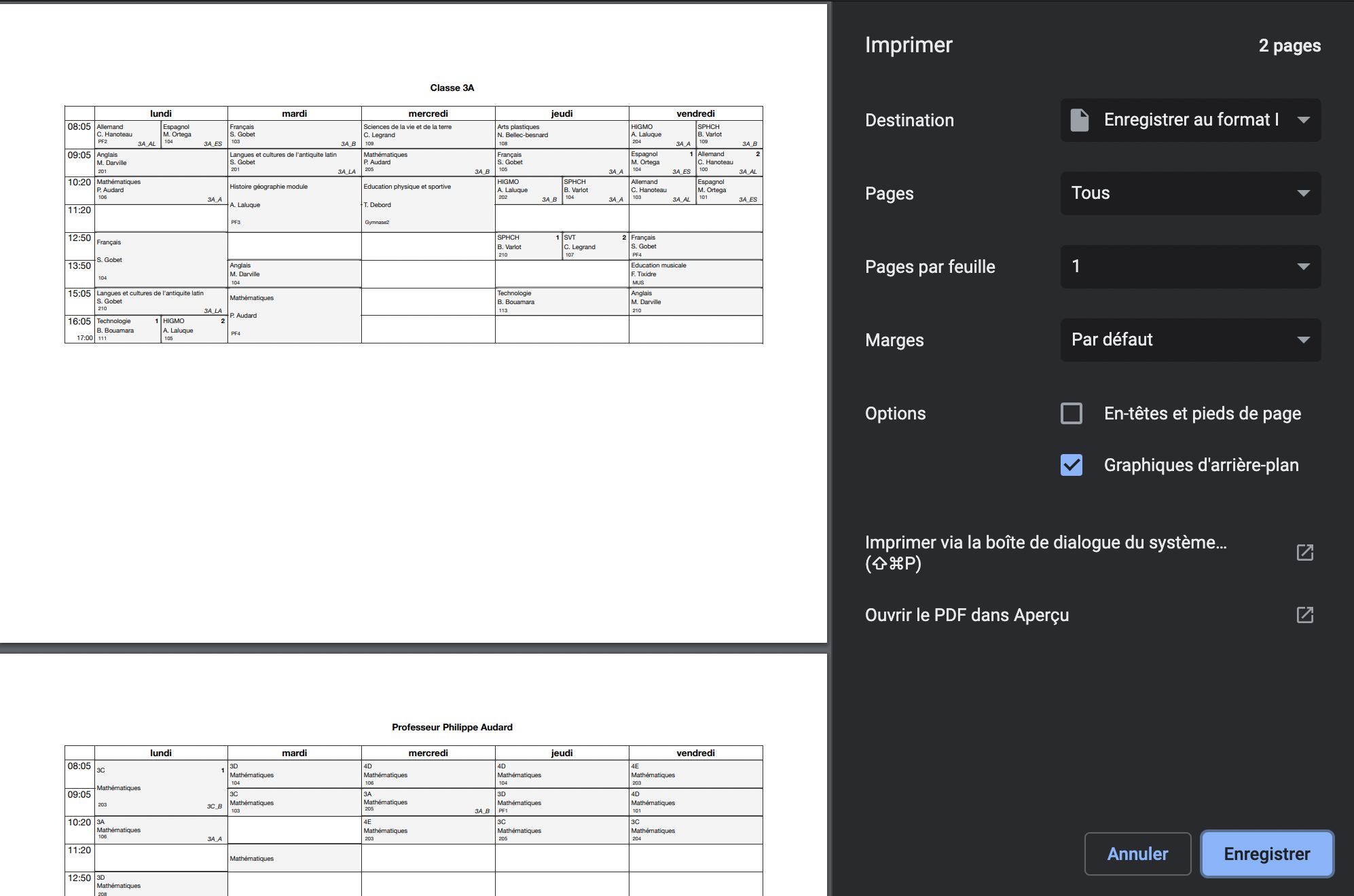Image resolution: width=1354 pixels, height=896 pixels.
Task: Click external-link icon beside Ouvrir le PDF
Action: [1304, 615]
